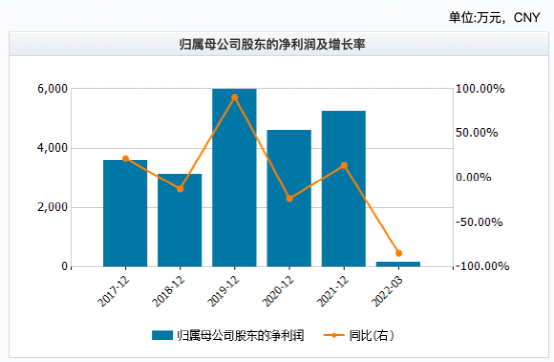Screen dimensions: 554x362
Task: Click the orange line legend marker
Action: tap(334, 335)
